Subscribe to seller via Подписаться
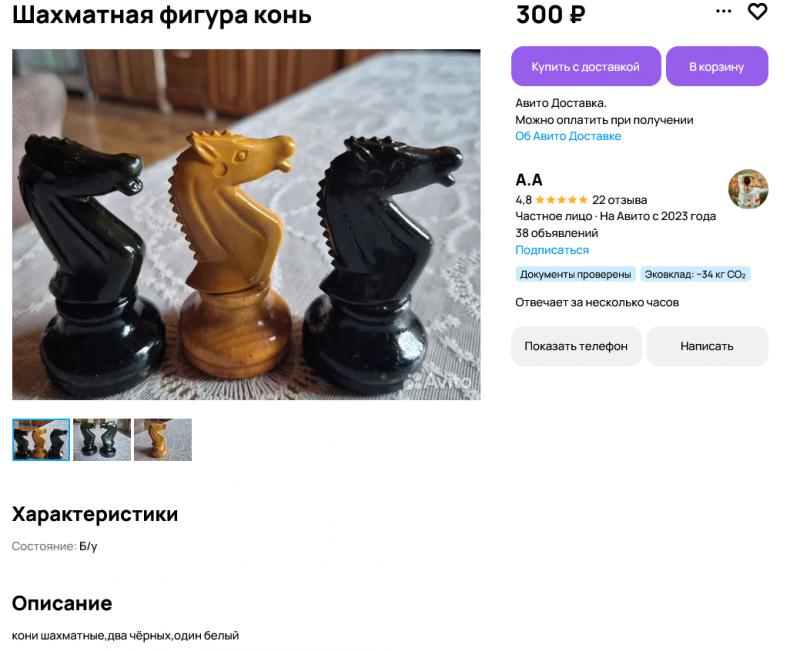The width and height of the screenshot is (800, 651). pos(552,250)
